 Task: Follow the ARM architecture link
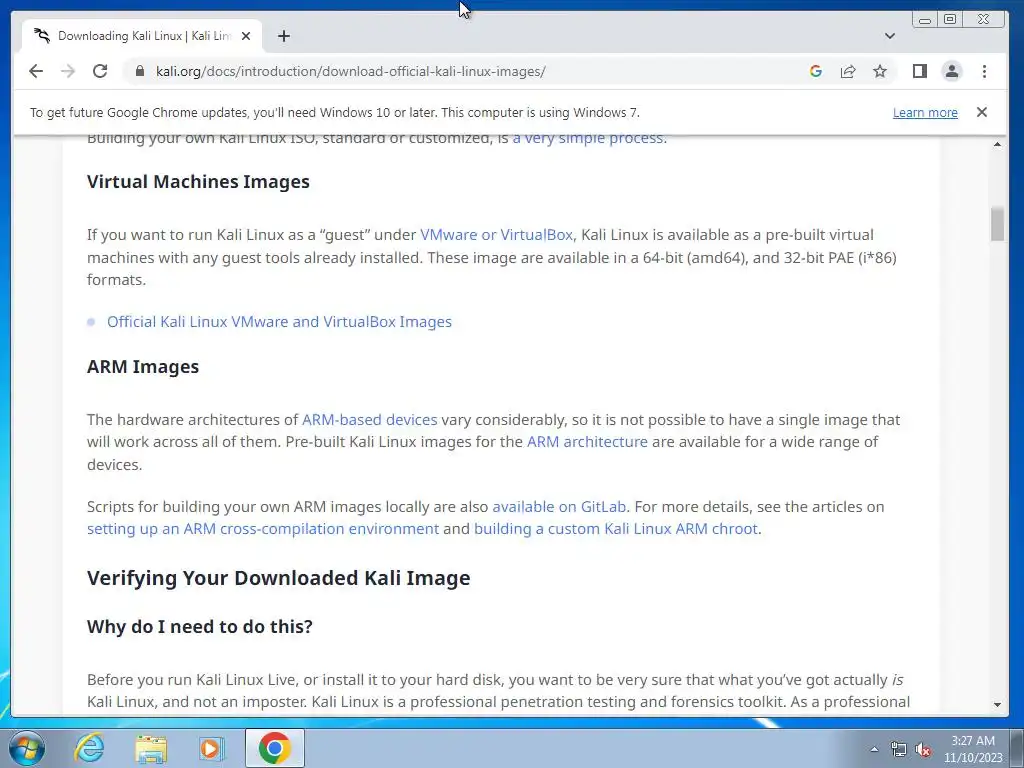click(587, 442)
